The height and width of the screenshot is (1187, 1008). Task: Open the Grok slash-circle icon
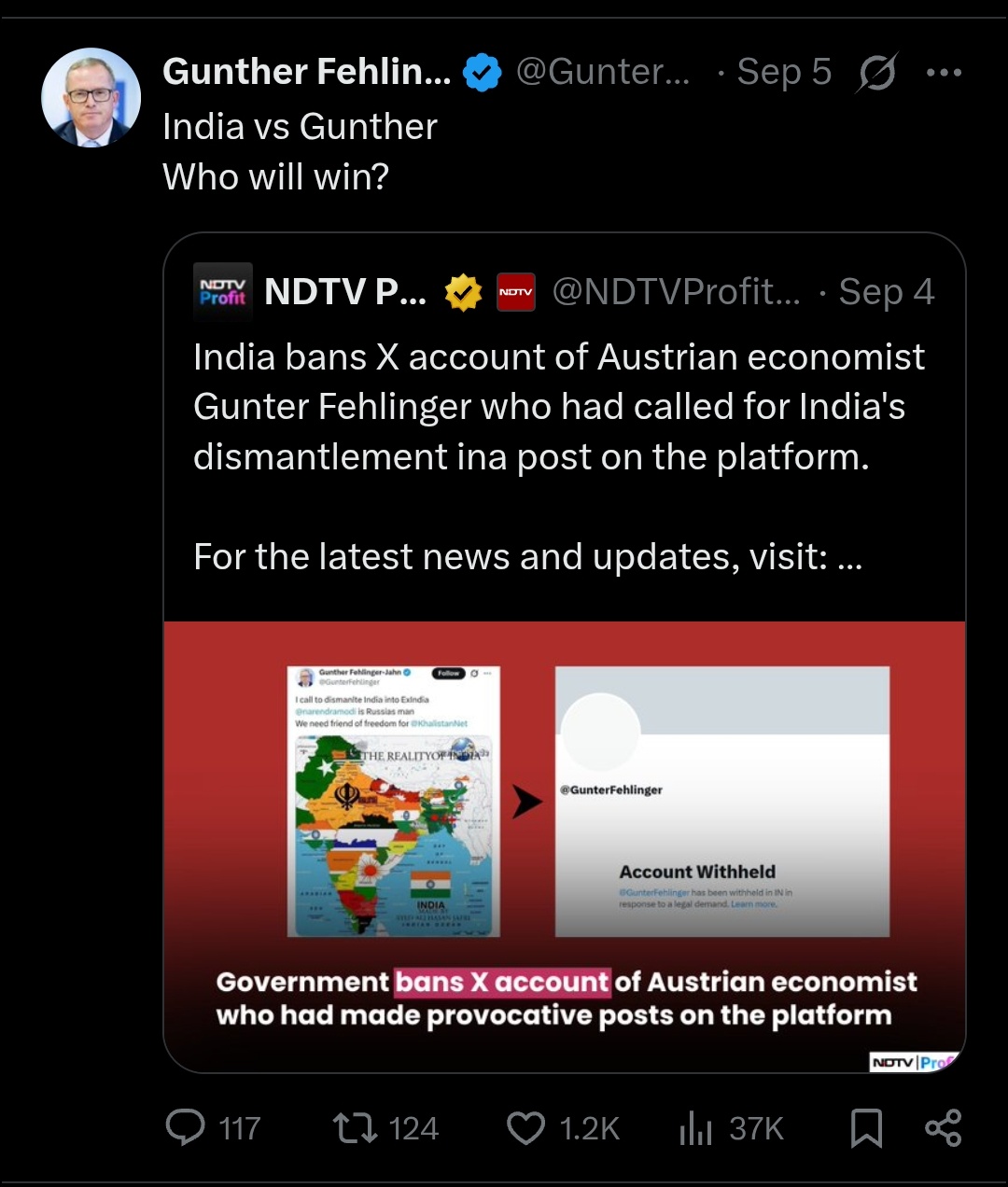click(877, 73)
